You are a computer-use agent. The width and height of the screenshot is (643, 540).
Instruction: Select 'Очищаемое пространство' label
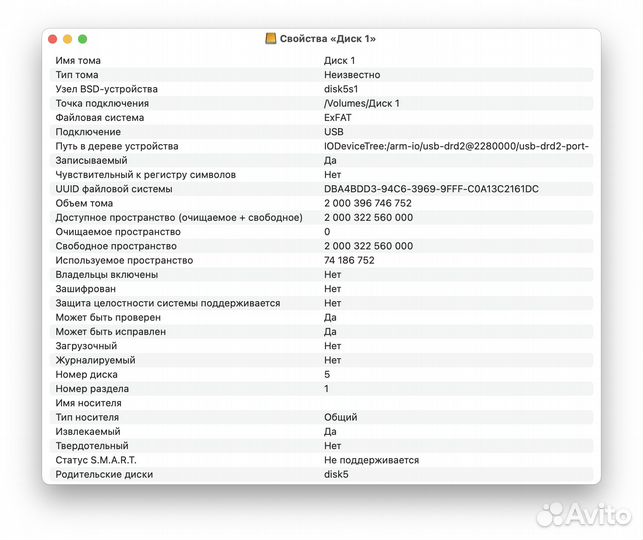coord(118,232)
